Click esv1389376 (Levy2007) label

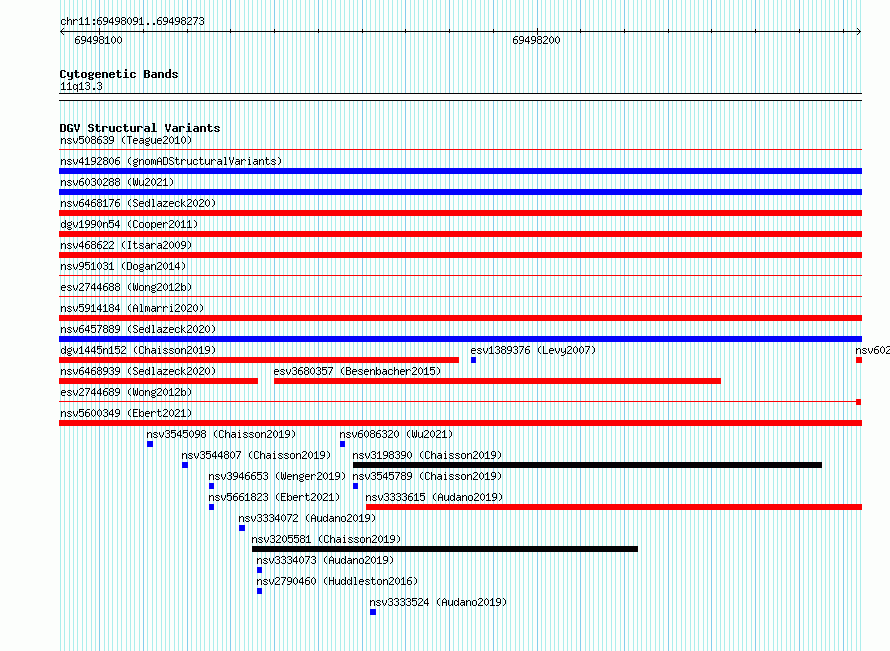(533, 350)
